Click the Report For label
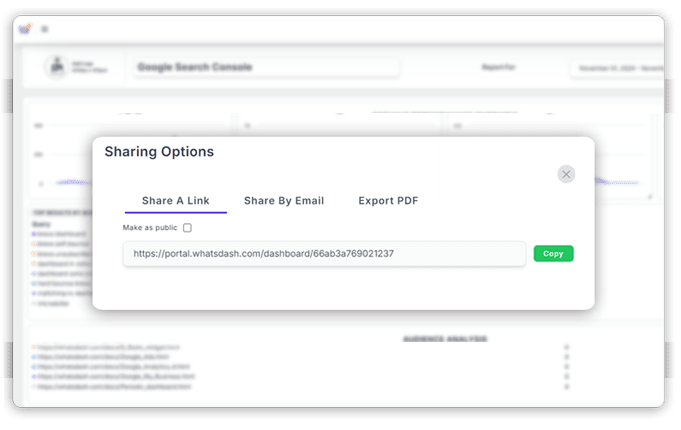The height and width of the screenshot is (430, 681). point(500,69)
